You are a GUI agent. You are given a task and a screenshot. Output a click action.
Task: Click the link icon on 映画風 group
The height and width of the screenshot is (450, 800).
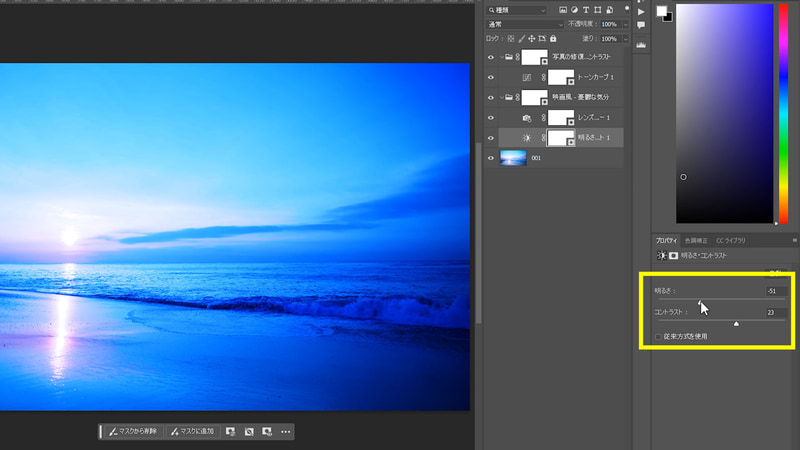coord(518,97)
